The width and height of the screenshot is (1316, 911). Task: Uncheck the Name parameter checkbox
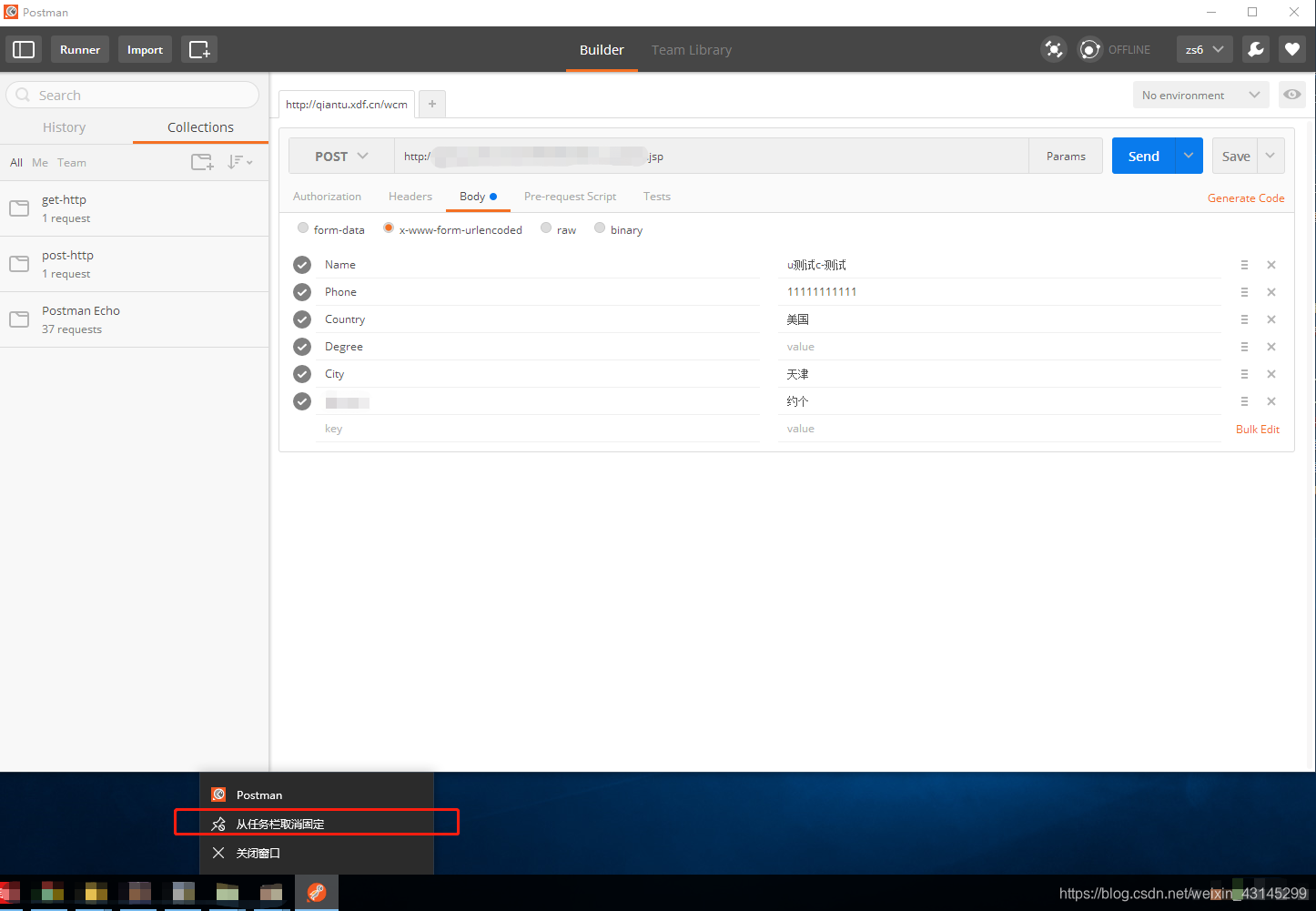pos(302,265)
